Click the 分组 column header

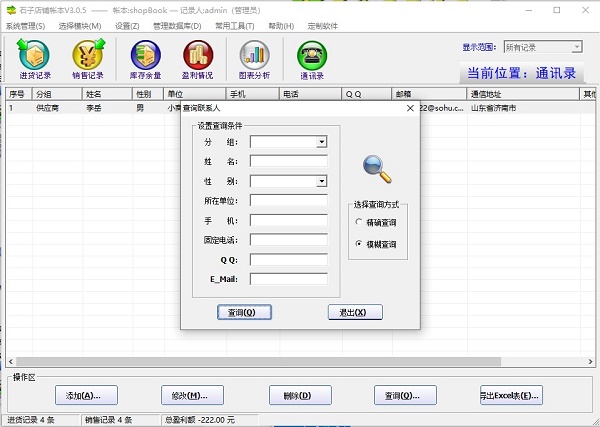pos(57,94)
